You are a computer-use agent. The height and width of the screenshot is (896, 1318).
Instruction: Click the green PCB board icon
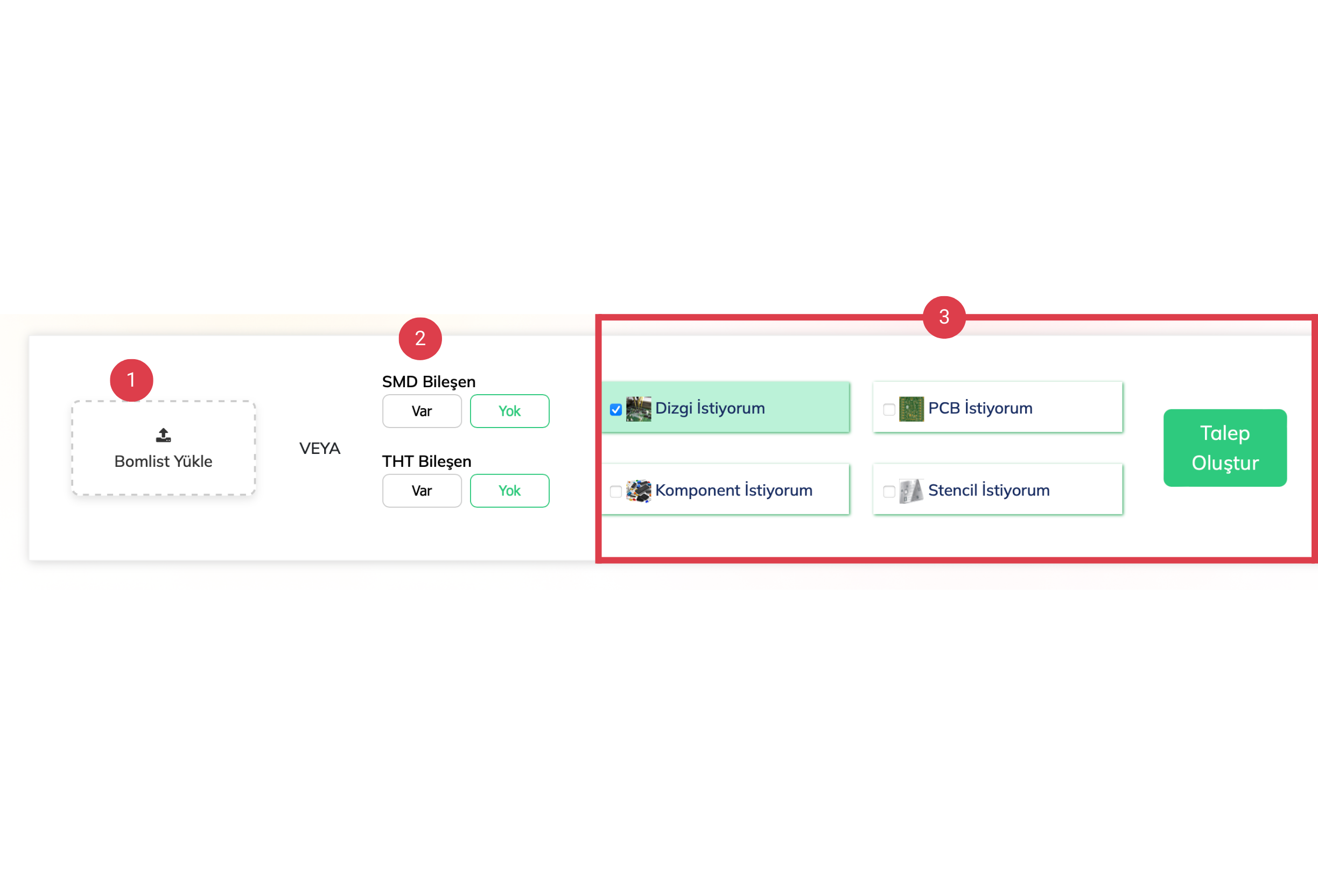(911, 409)
